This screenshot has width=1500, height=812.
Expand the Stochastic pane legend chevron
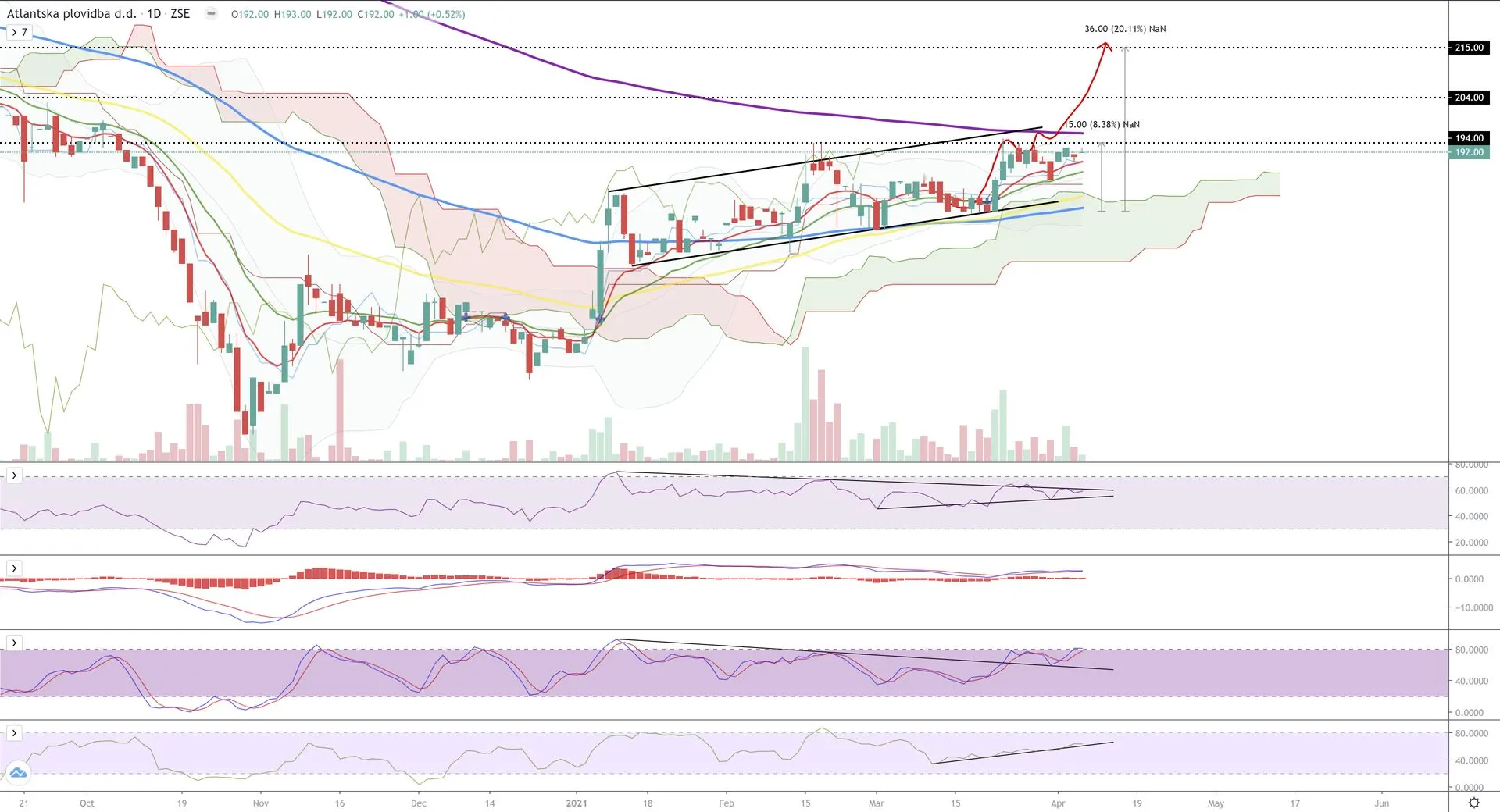point(14,643)
